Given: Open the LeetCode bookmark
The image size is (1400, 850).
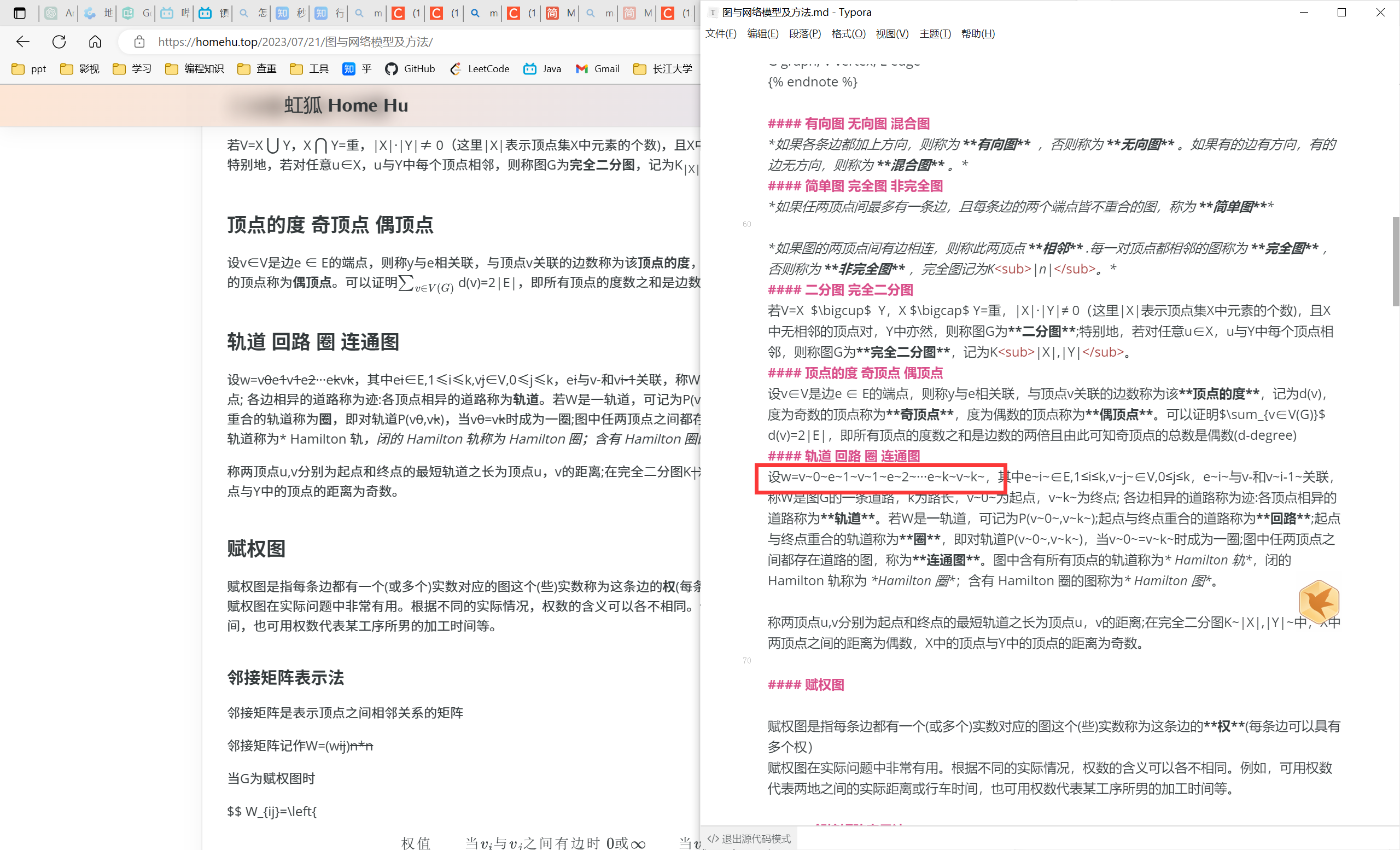Looking at the screenshot, I should 480,69.
